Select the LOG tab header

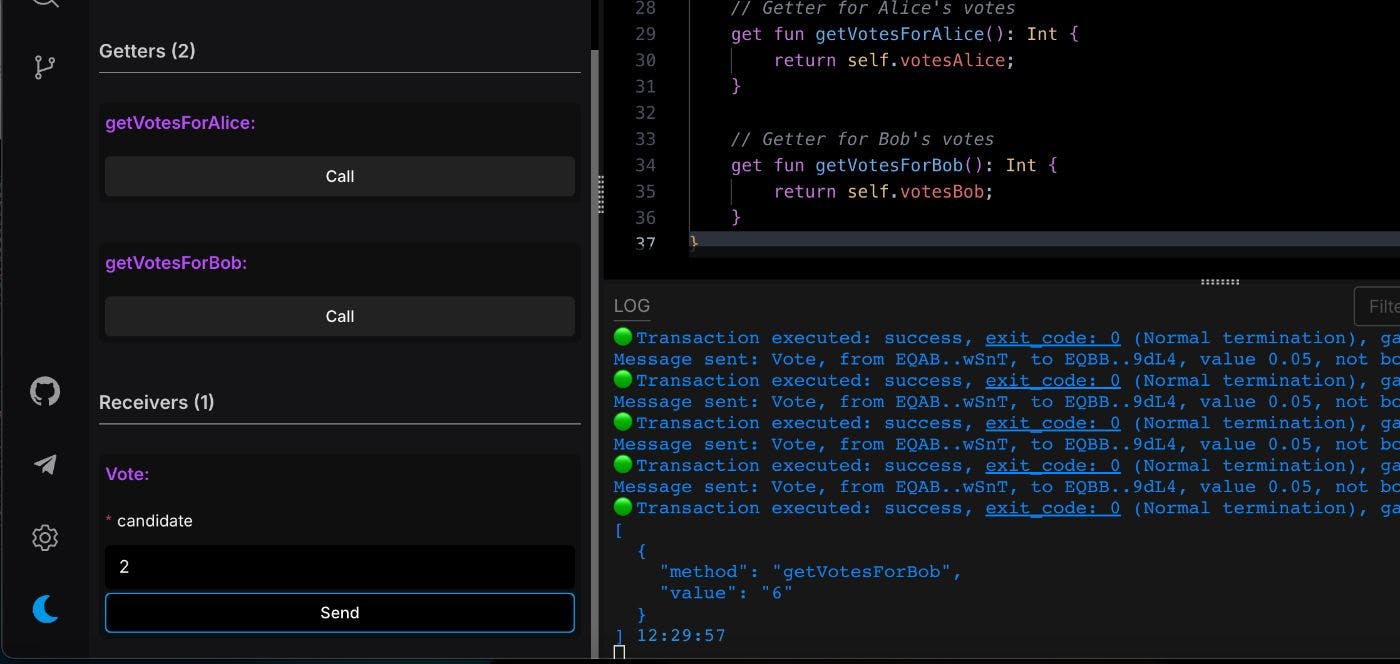(631, 306)
